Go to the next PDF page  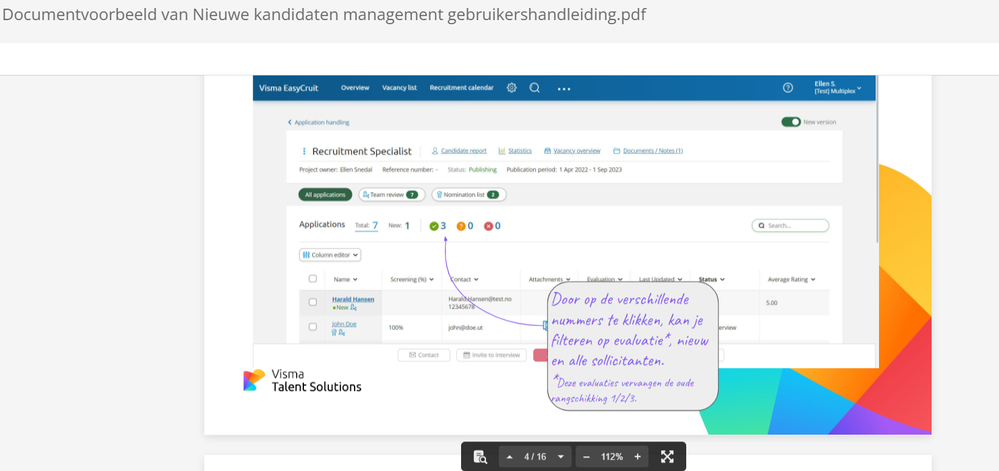pyautogui.click(x=561, y=456)
